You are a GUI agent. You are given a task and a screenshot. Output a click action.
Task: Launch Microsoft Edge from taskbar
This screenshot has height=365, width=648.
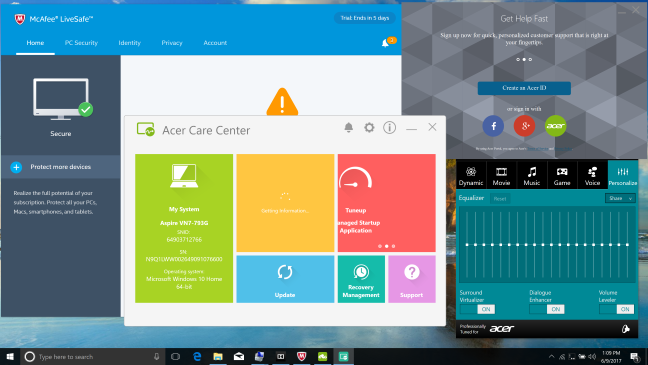coord(197,356)
